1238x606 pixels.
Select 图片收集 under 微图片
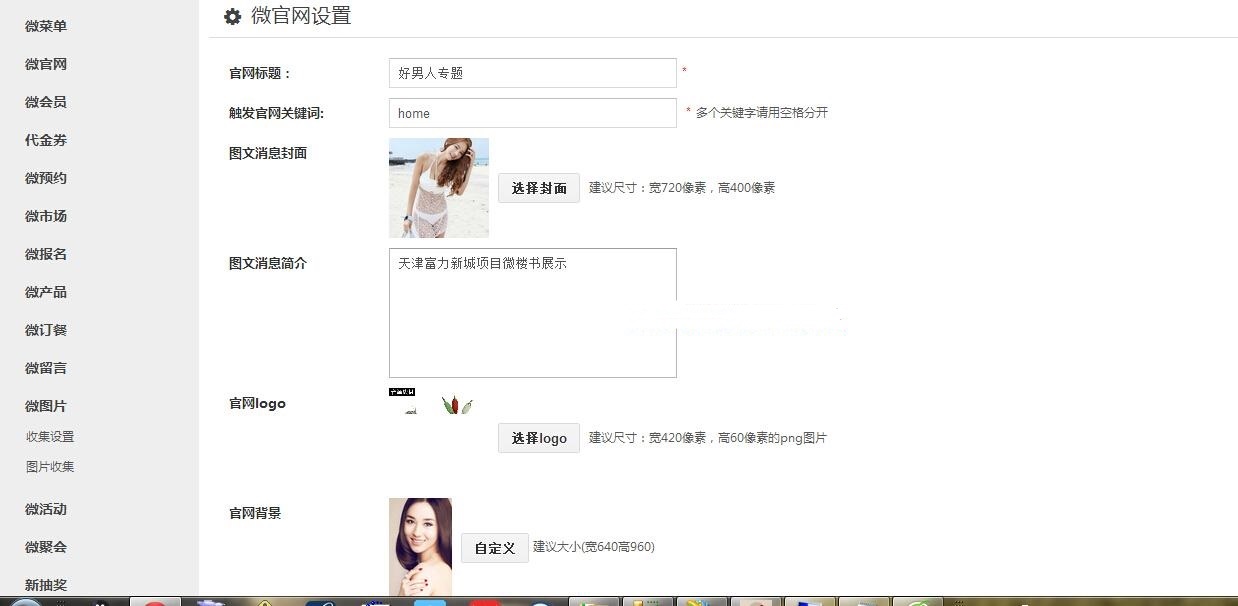pos(50,467)
